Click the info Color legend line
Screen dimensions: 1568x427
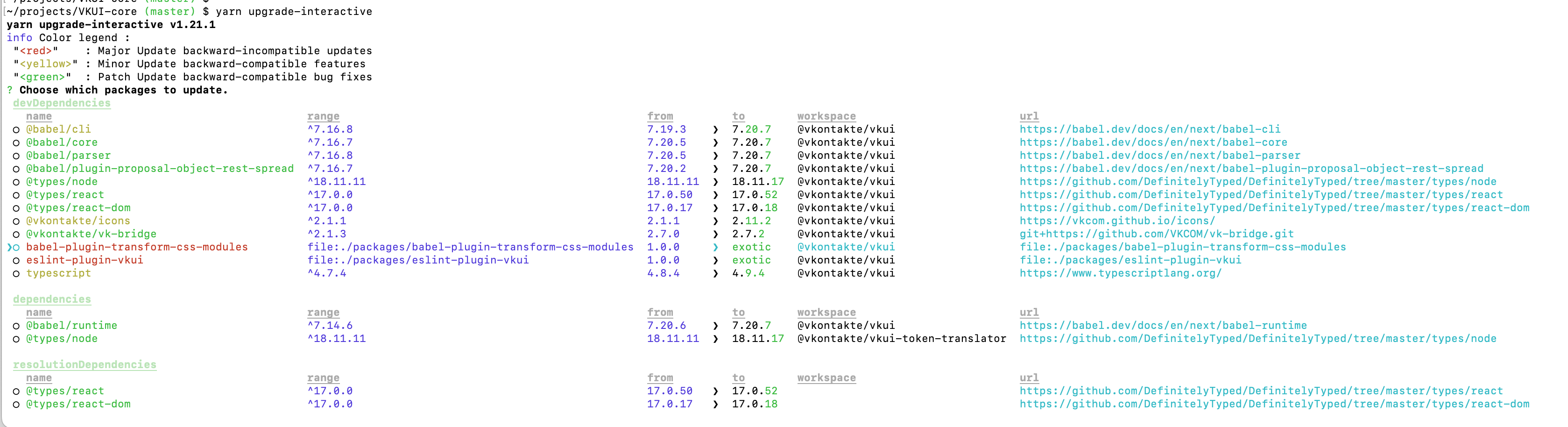pos(68,38)
